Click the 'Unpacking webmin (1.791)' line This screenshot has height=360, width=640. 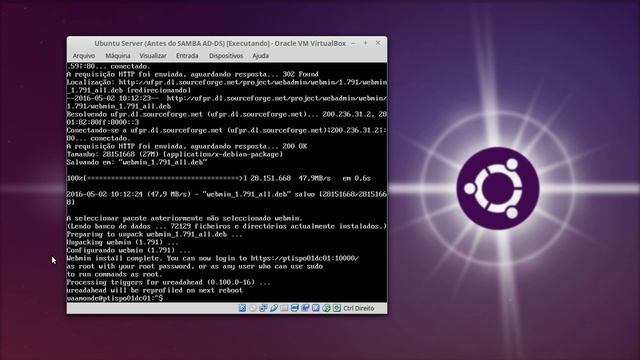122,242
